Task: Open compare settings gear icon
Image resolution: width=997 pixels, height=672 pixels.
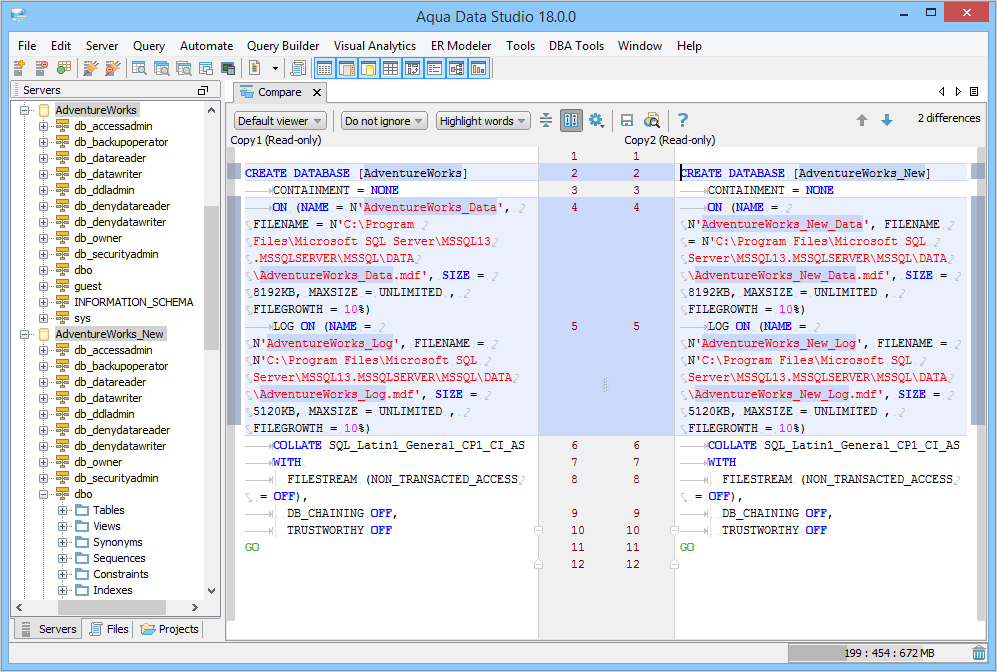Action: click(596, 120)
